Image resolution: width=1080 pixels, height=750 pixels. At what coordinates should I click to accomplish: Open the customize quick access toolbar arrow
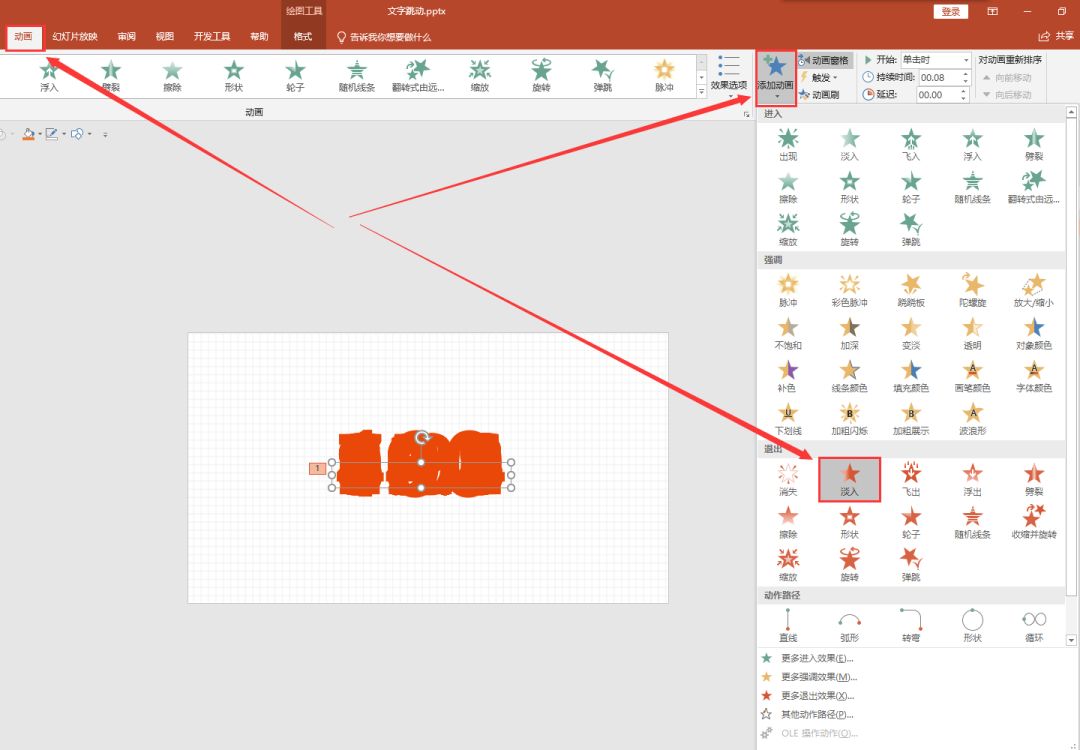coord(105,134)
